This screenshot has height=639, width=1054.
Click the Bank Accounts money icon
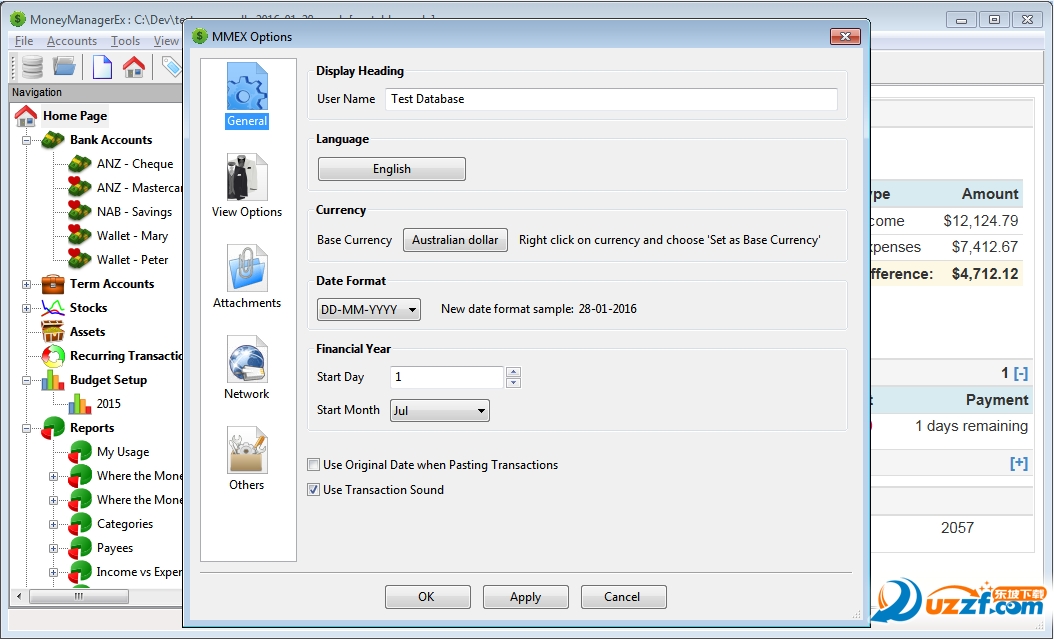[x=53, y=140]
